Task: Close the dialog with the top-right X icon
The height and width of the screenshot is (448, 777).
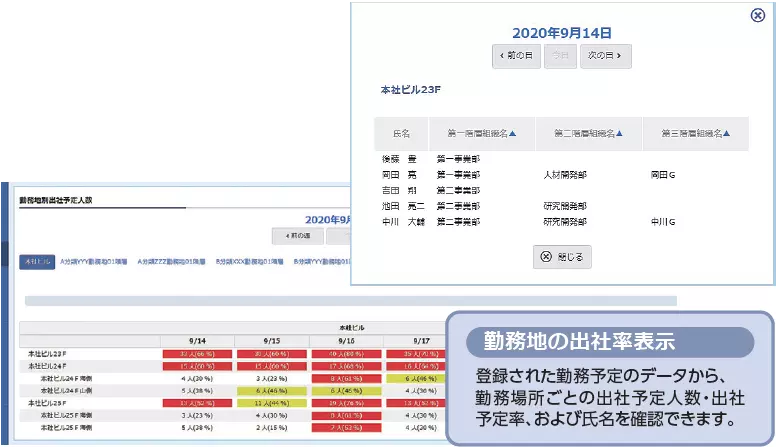Action: [x=757, y=15]
